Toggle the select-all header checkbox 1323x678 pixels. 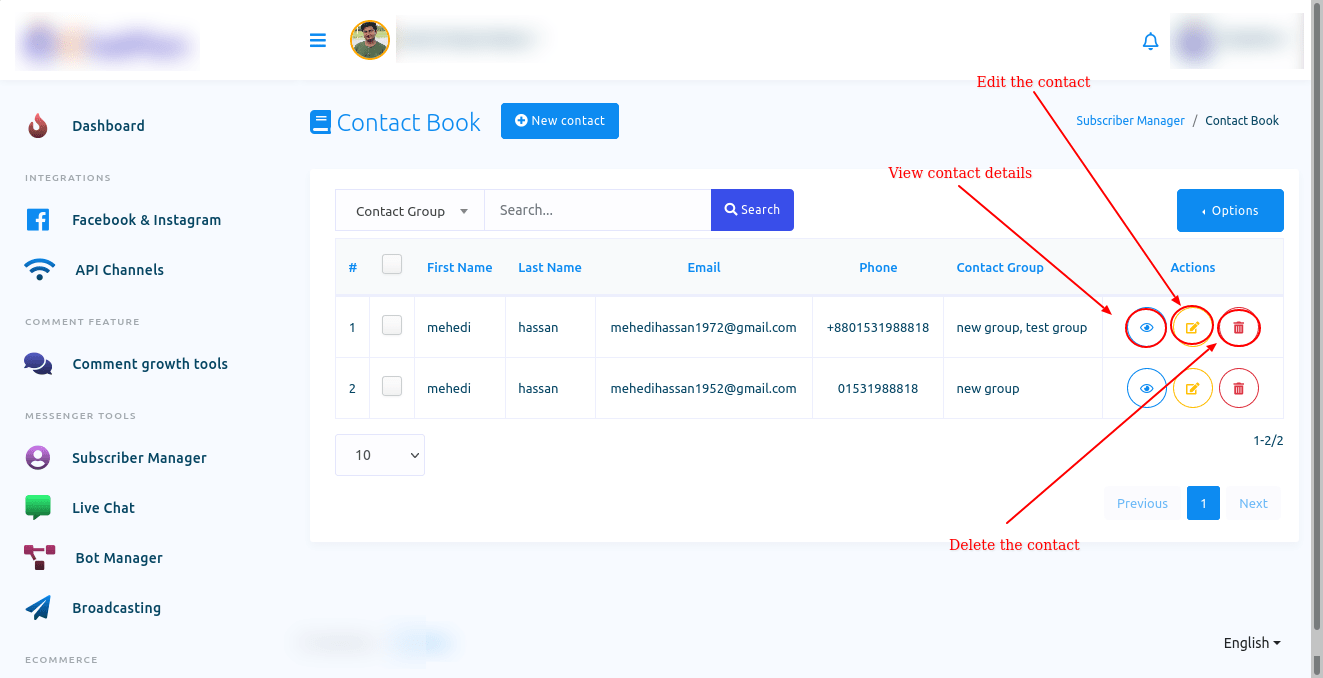click(x=392, y=265)
